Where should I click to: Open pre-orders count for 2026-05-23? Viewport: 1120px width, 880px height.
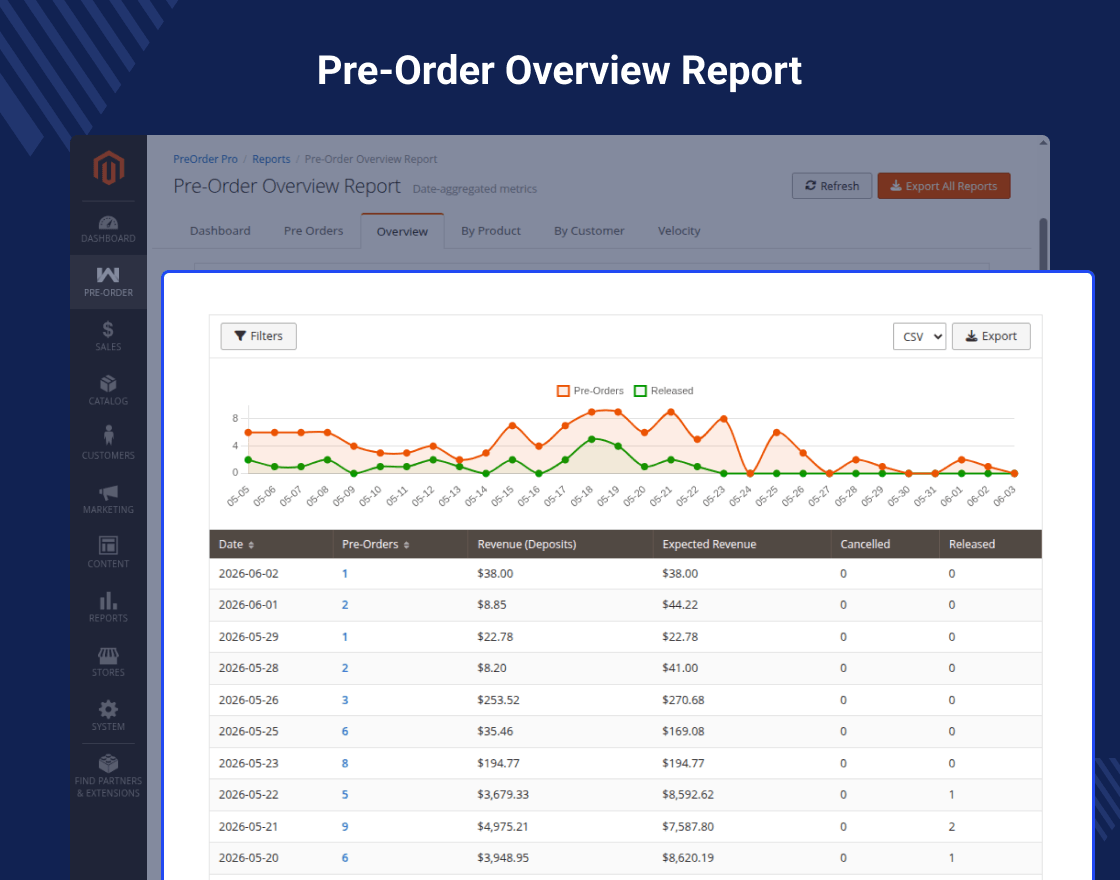coord(344,763)
